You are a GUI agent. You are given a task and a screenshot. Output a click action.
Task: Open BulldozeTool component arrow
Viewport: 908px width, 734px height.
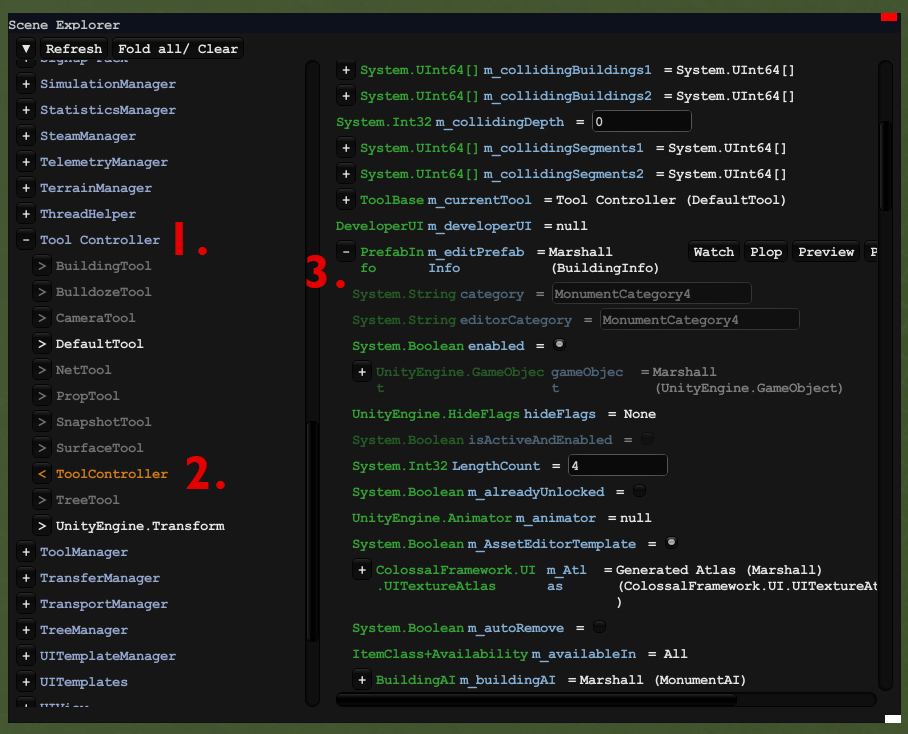pyautogui.click(x=42, y=292)
